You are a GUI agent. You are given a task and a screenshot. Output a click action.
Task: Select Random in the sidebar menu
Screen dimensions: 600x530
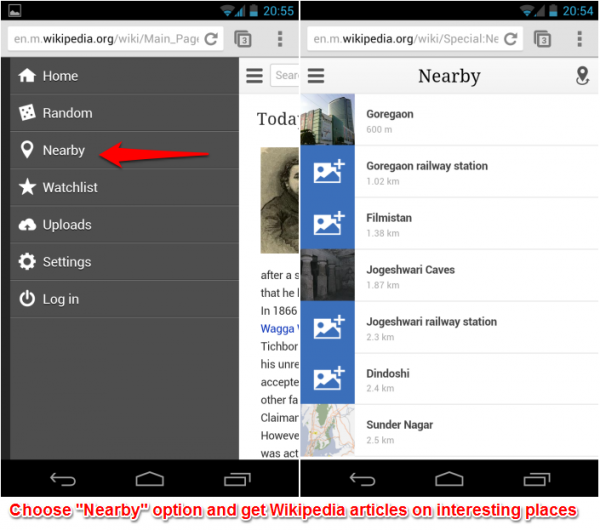click(124, 113)
